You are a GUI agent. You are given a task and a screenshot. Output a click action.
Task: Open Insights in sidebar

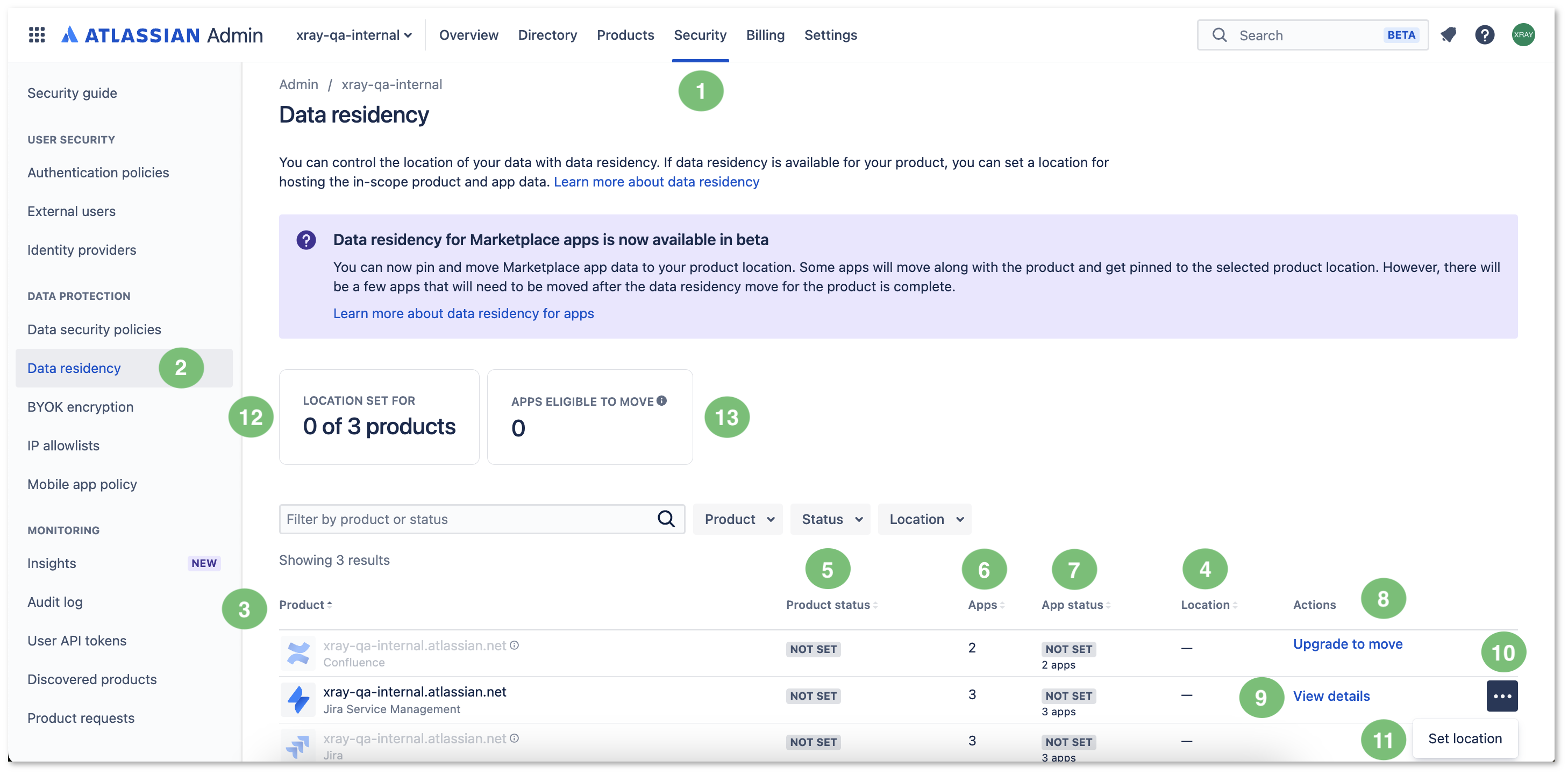coord(124,563)
